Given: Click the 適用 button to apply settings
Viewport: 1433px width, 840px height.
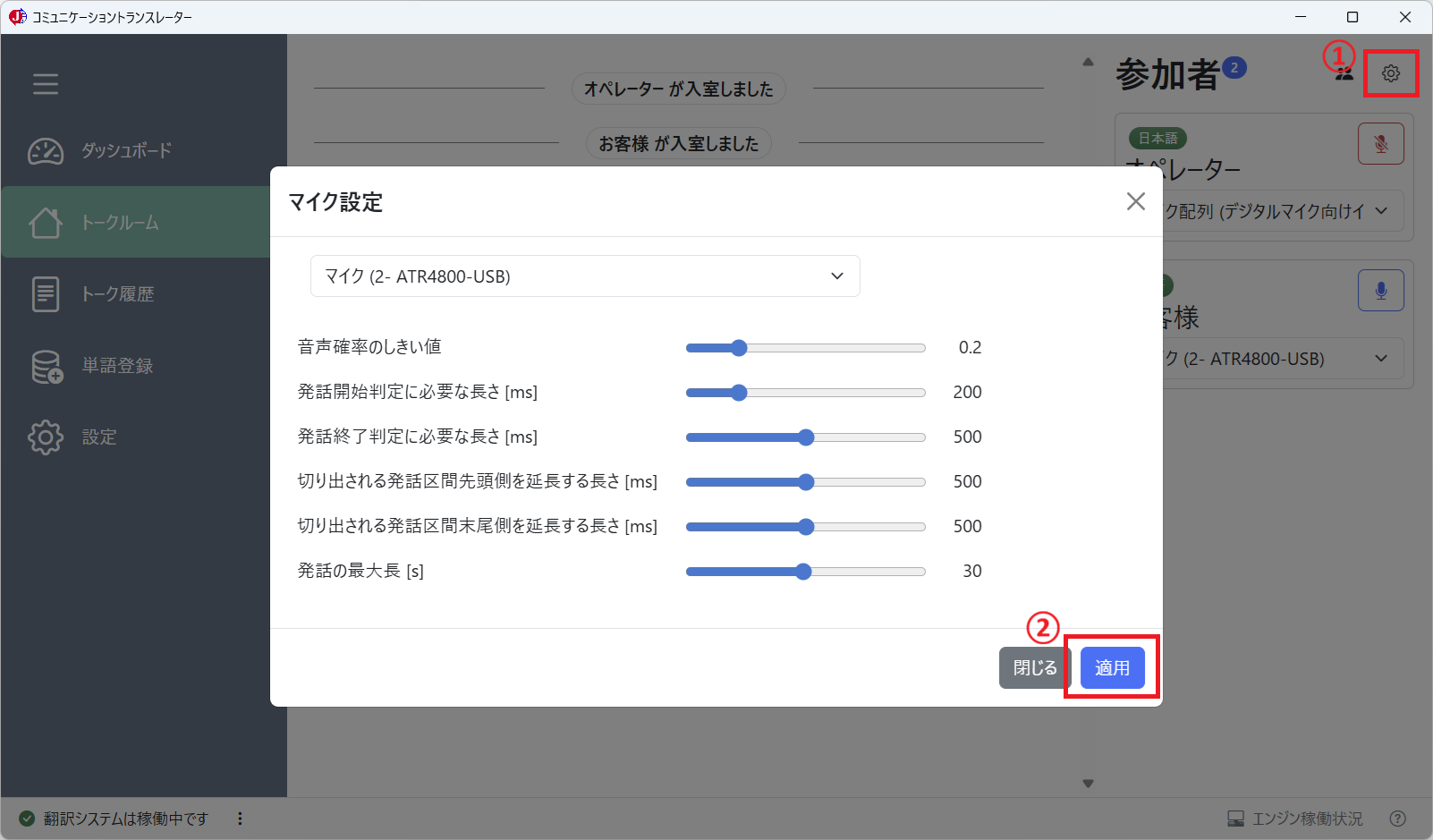Looking at the screenshot, I should (x=1112, y=667).
